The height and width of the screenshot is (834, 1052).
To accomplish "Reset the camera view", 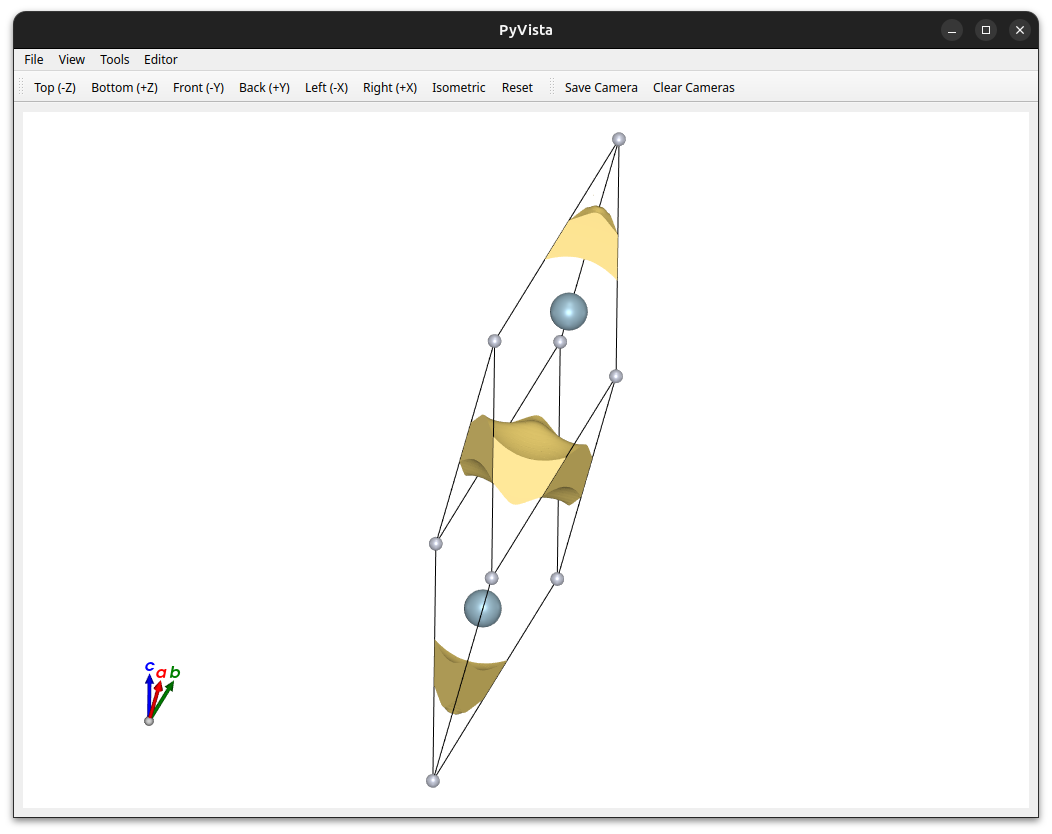I will (x=517, y=87).
